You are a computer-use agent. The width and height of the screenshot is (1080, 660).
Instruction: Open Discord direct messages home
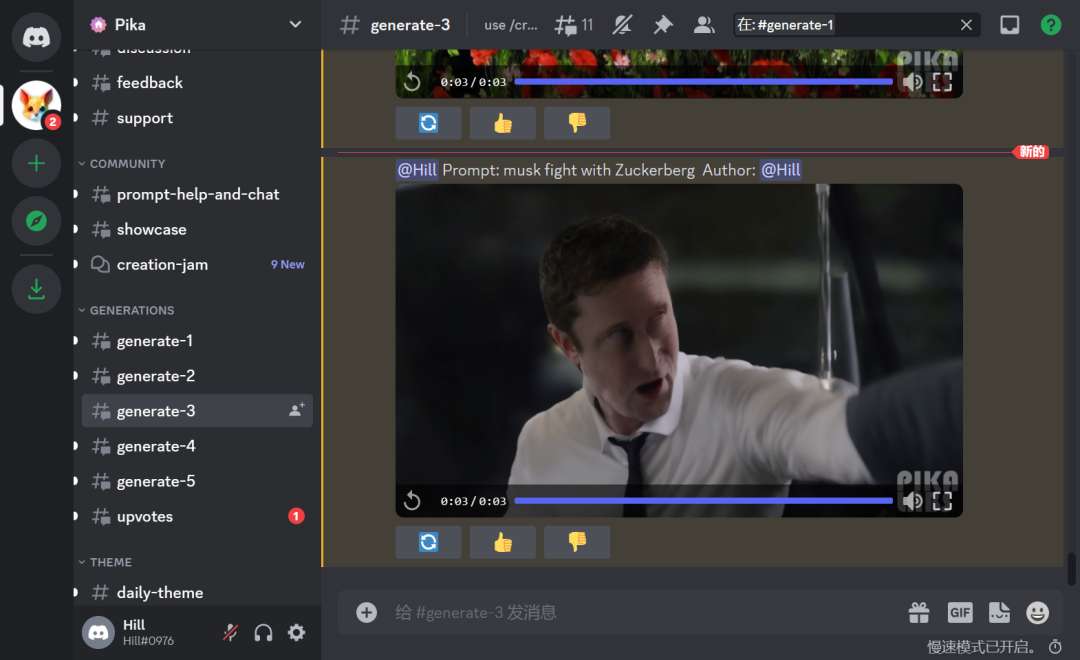(36, 37)
